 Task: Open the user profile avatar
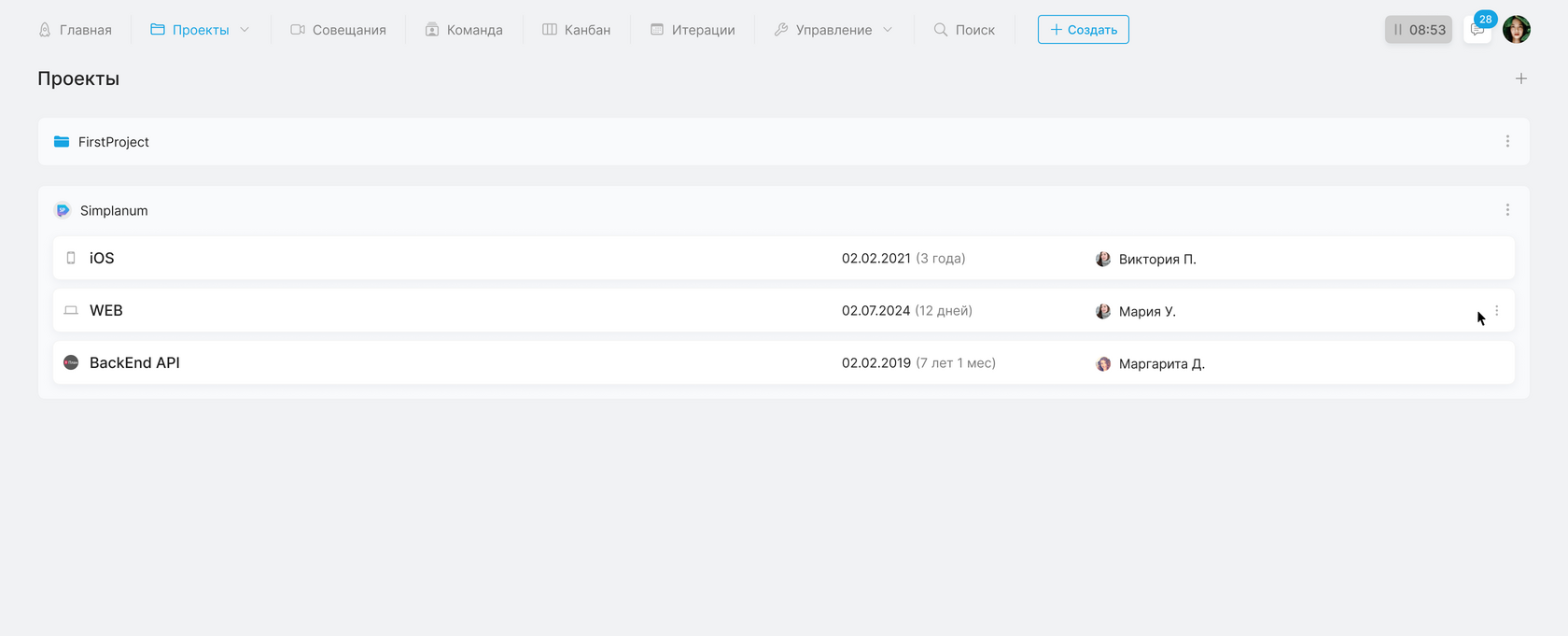(1517, 30)
